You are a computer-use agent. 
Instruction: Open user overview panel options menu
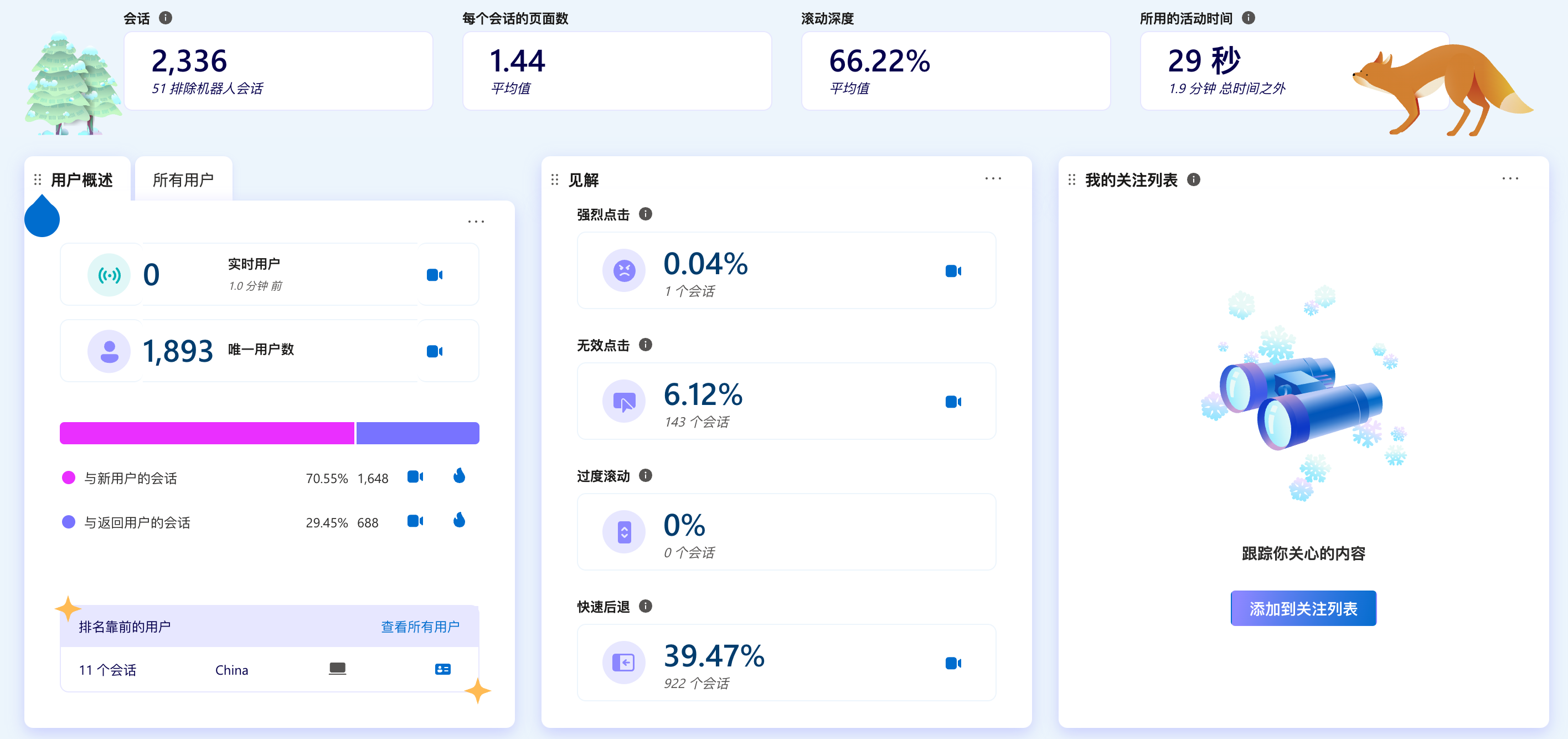(x=476, y=222)
